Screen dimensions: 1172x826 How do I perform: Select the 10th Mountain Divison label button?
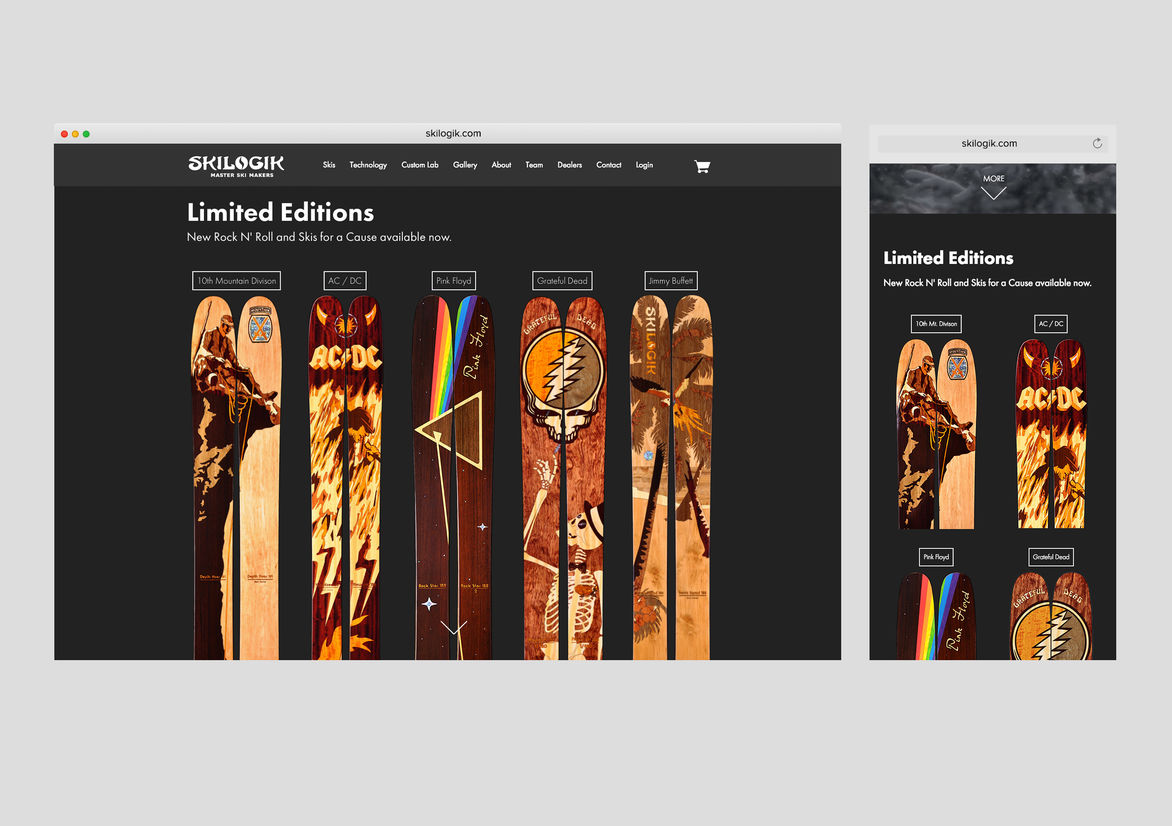coord(236,281)
